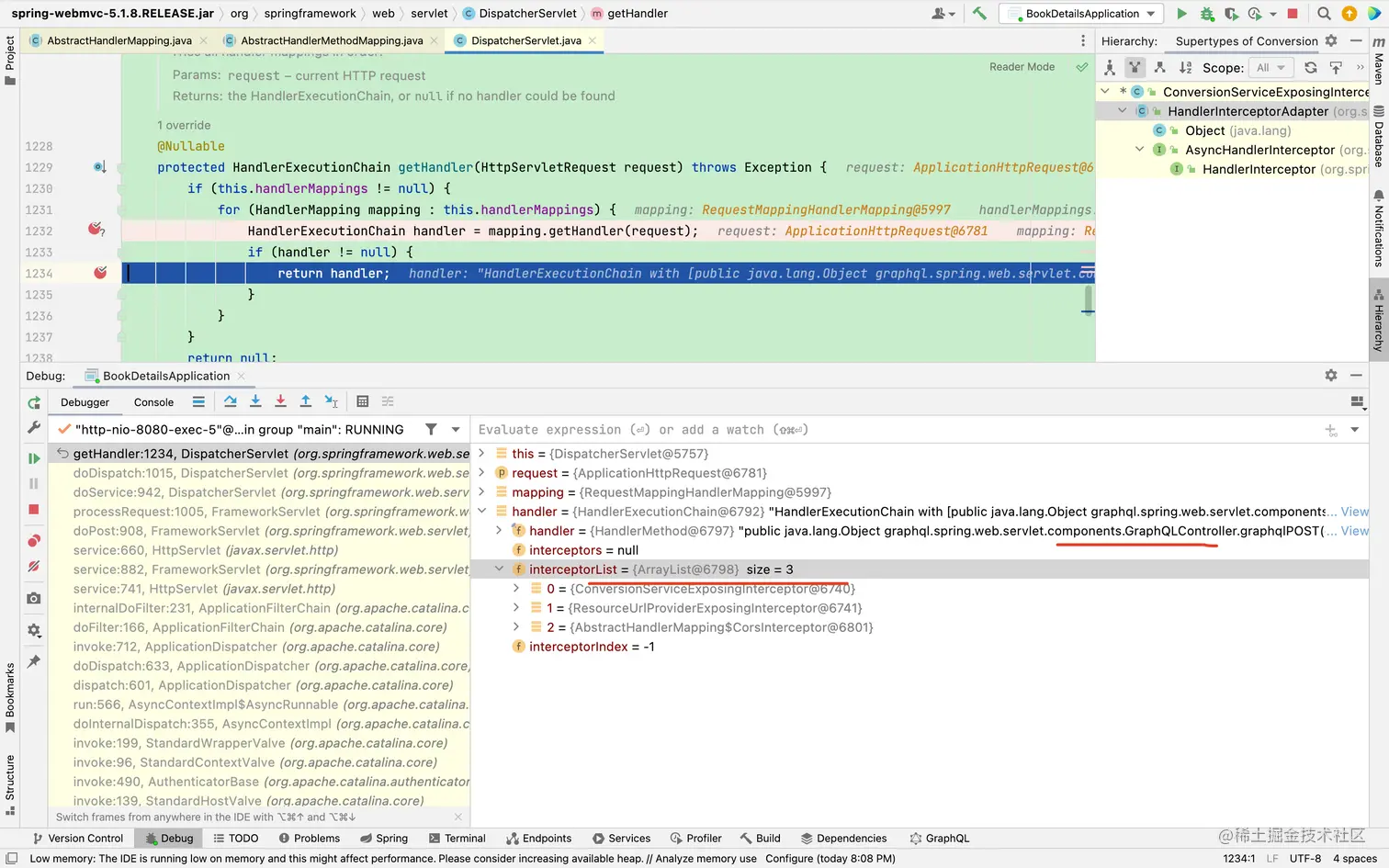
Task: Expand the request variable node
Action: pos(481,473)
